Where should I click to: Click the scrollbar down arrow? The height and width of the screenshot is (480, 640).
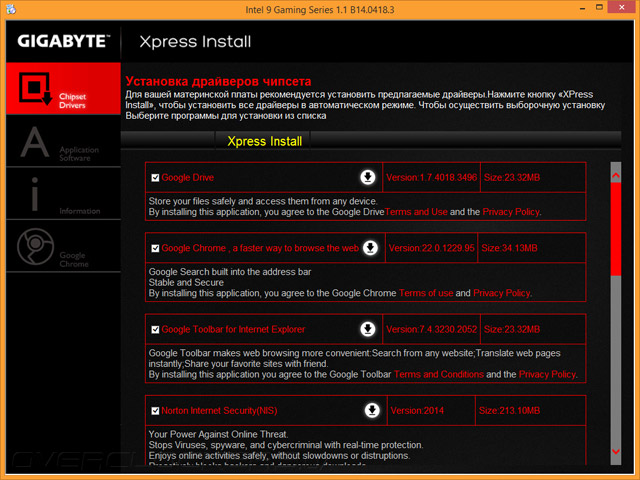tap(616, 451)
